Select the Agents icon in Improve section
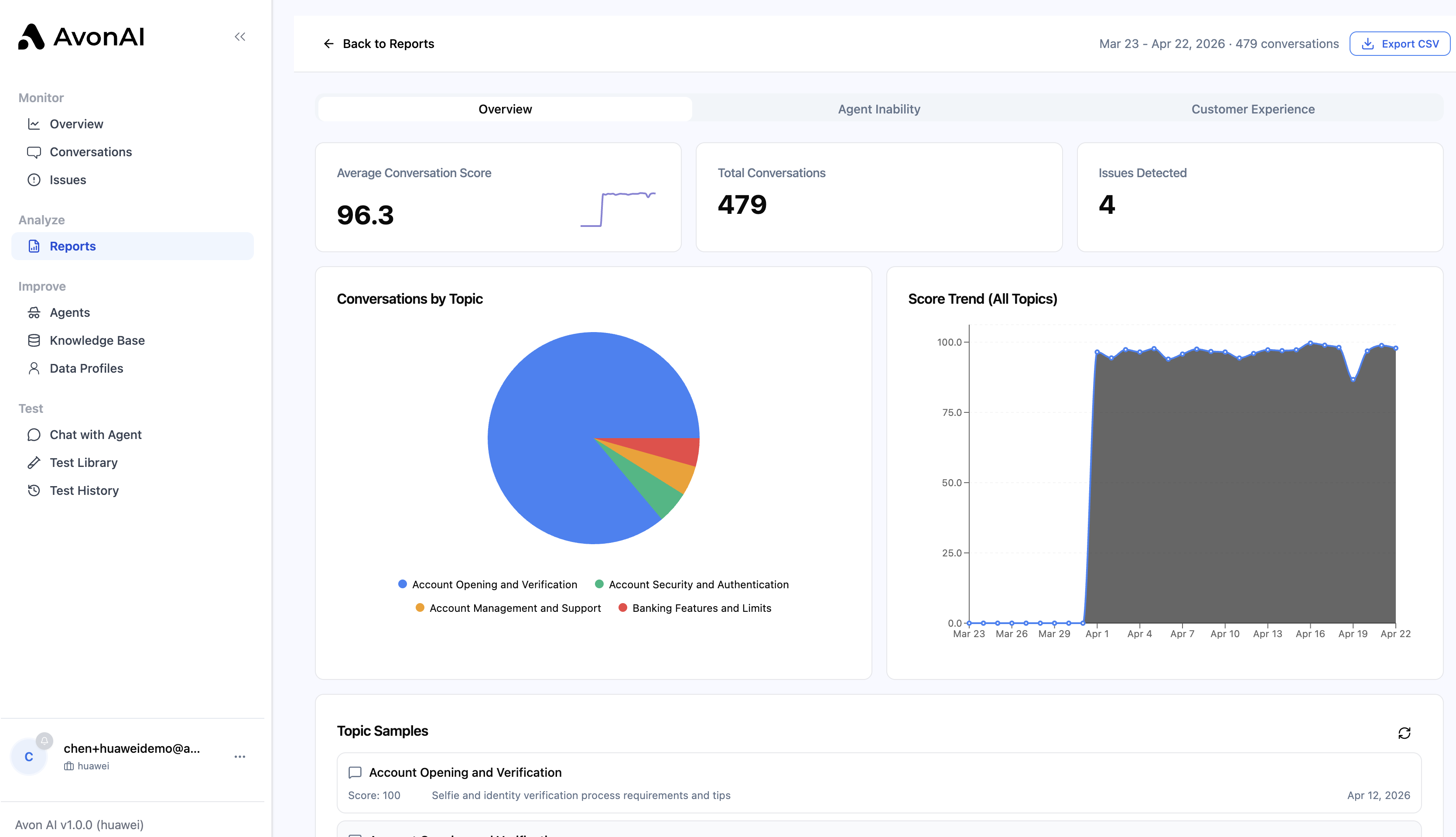 pyautogui.click(x=34, y=313)
